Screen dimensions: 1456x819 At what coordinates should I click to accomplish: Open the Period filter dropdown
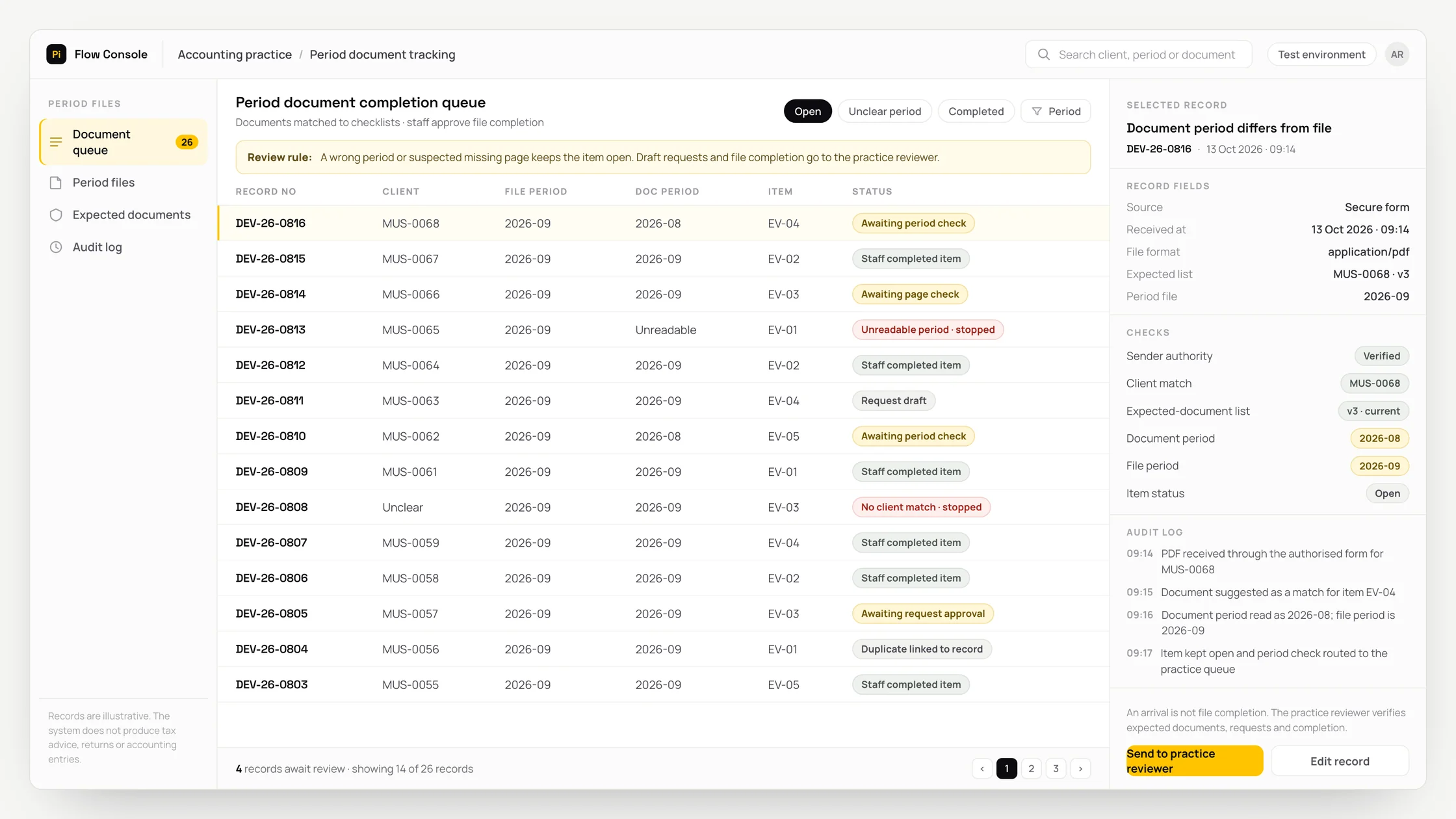click(1056, 111)
